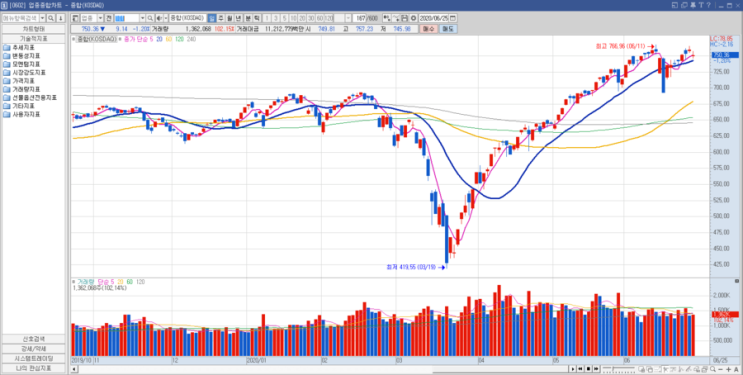Click the stop button in bottom controls
Viewport: 743px width, 375px height.
pos(588,369)
